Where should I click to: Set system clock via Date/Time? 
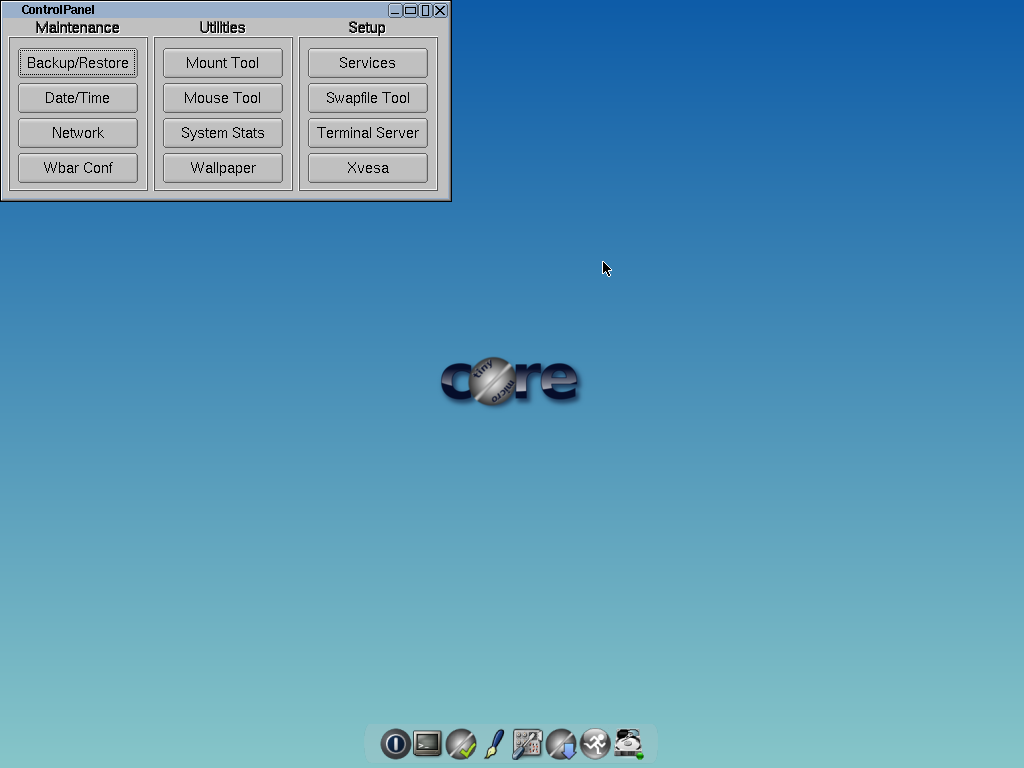pyautogui.click(x=77, y=97)
